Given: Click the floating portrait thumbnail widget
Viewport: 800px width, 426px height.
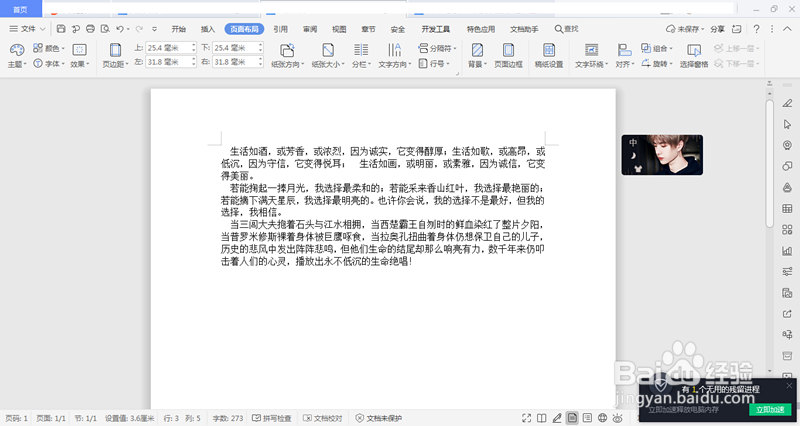Looking at the screenshot, I should [x=662, y=155].
